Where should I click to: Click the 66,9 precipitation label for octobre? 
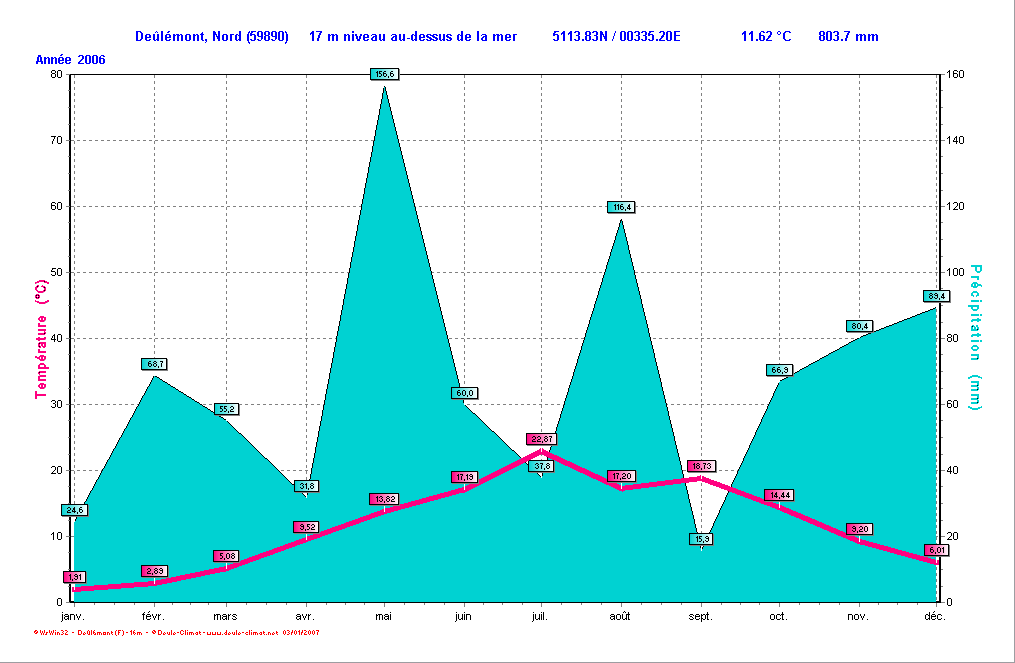click(x=779, y=370)
